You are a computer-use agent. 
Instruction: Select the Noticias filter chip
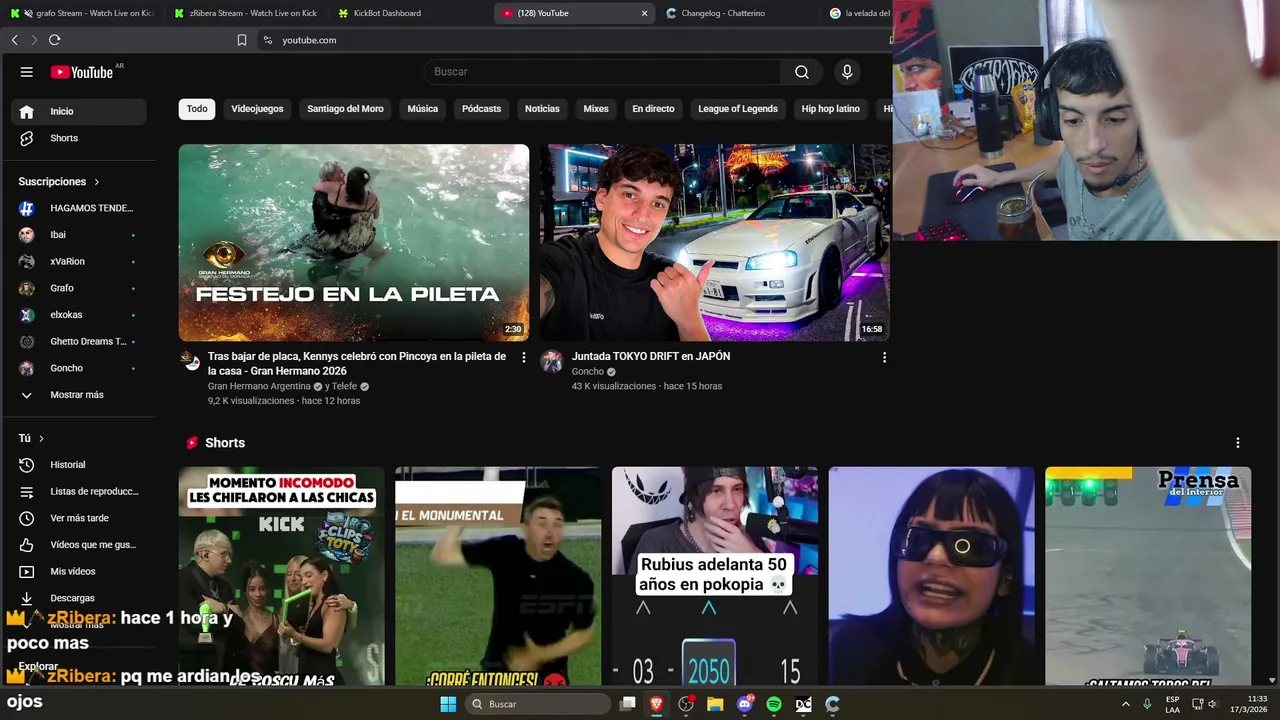tap(542, 109)
